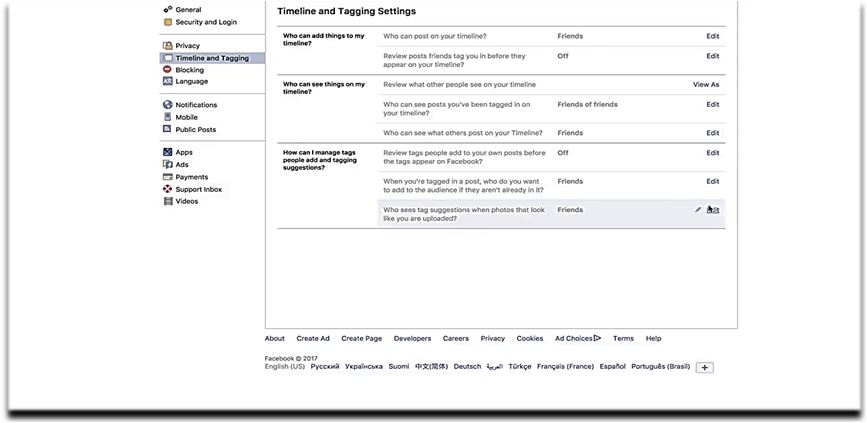The width and height of the screenshot is (867, 423).
Task: Open the Terms footer link
Action: pyautogui.click(x=623, y=338)
